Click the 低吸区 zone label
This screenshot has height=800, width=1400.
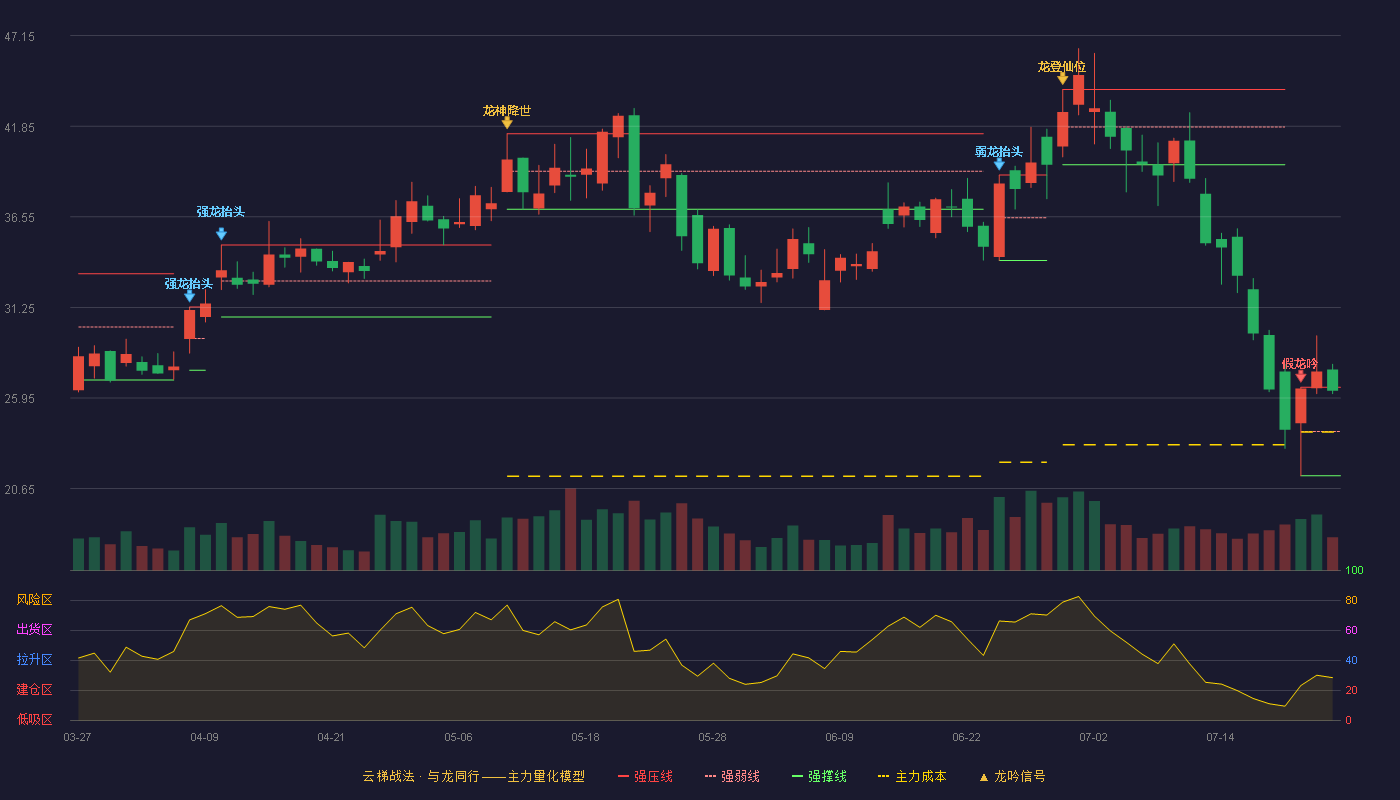click(x=34, y=719)
